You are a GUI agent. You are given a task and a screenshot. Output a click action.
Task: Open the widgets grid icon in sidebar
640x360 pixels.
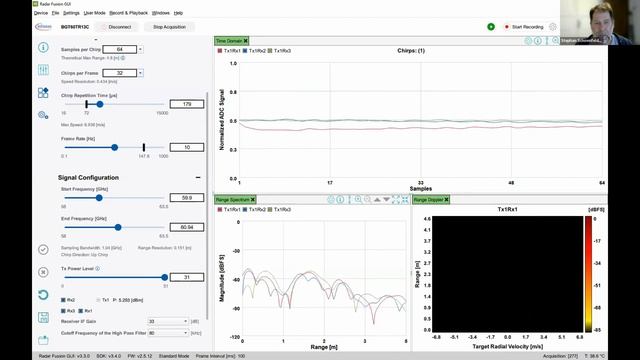[43, 93]
